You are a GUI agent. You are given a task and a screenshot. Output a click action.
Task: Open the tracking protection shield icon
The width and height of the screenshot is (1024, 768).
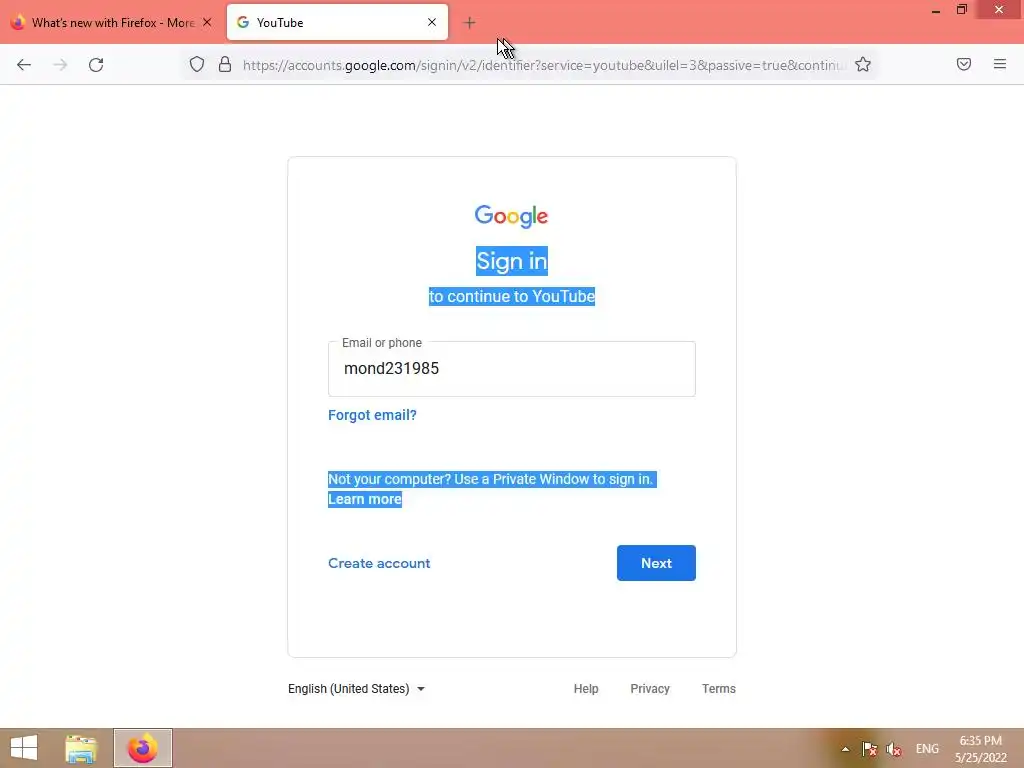point(197,64)
